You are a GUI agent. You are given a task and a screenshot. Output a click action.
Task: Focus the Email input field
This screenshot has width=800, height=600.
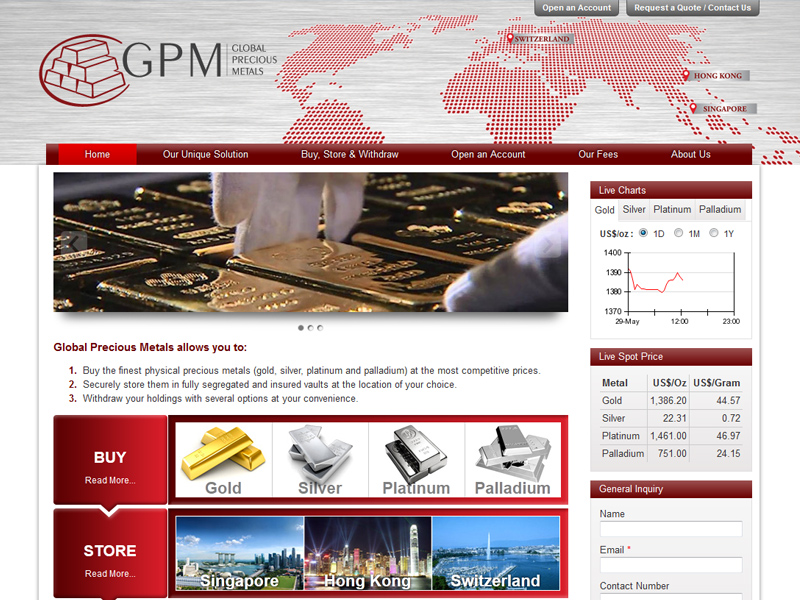[x=671, y=565]
